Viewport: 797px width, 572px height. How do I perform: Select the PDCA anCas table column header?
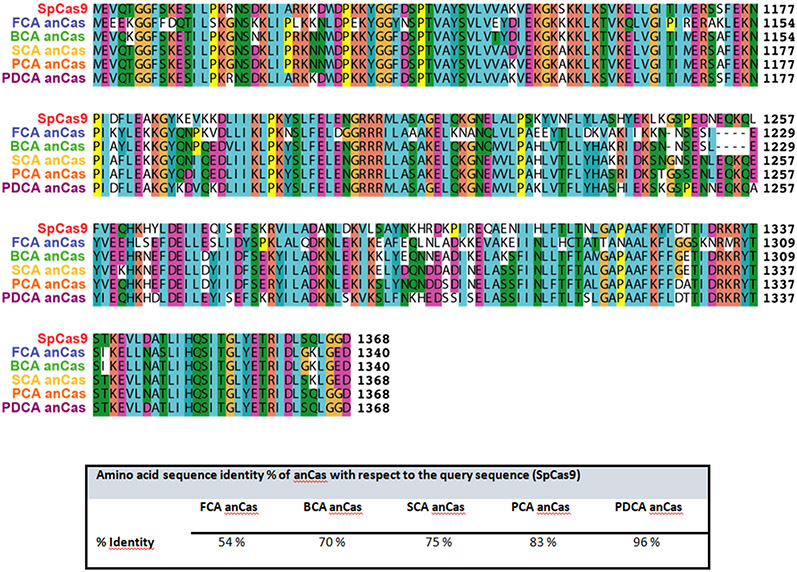pyautogui.click(x=648, y=507)
